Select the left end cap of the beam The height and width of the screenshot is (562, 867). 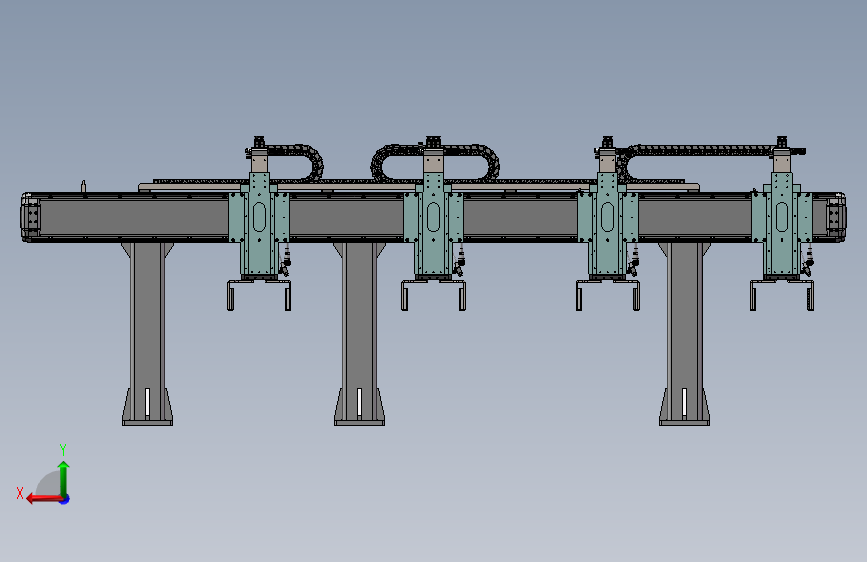(31, 216)
